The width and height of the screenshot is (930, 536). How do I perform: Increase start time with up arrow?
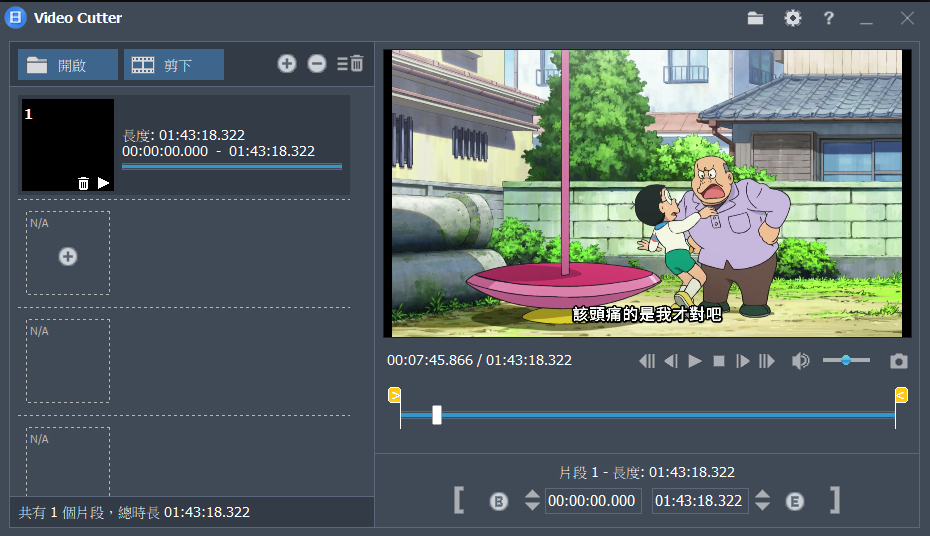click(x=532, y=494)
